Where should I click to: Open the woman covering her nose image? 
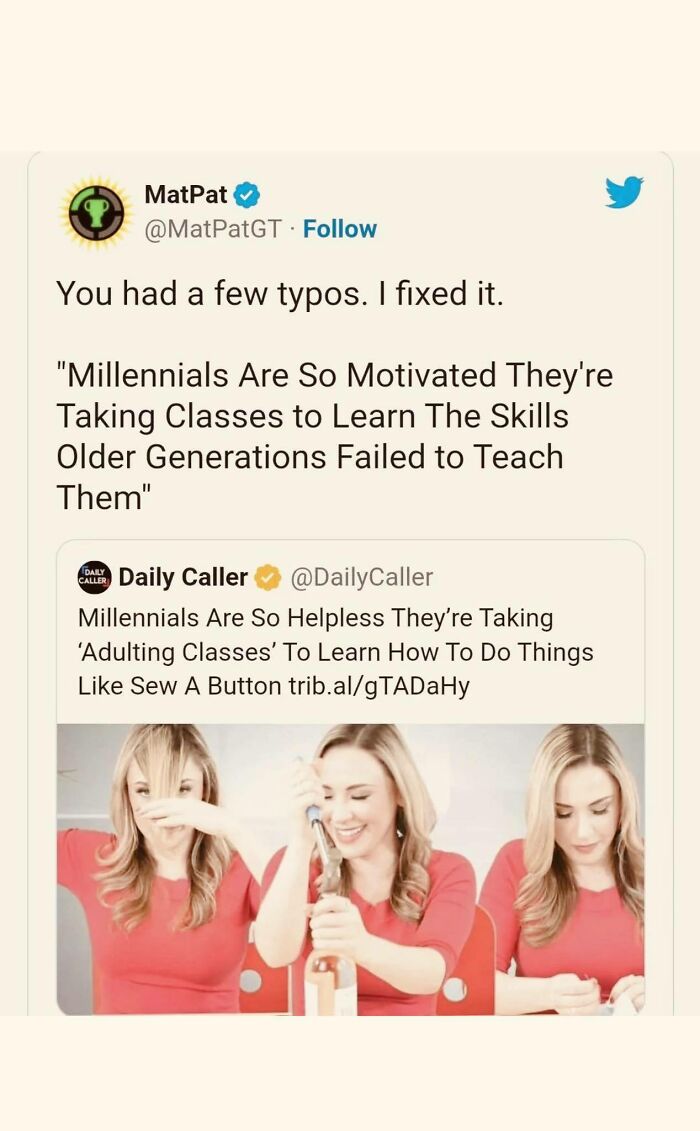155,869
